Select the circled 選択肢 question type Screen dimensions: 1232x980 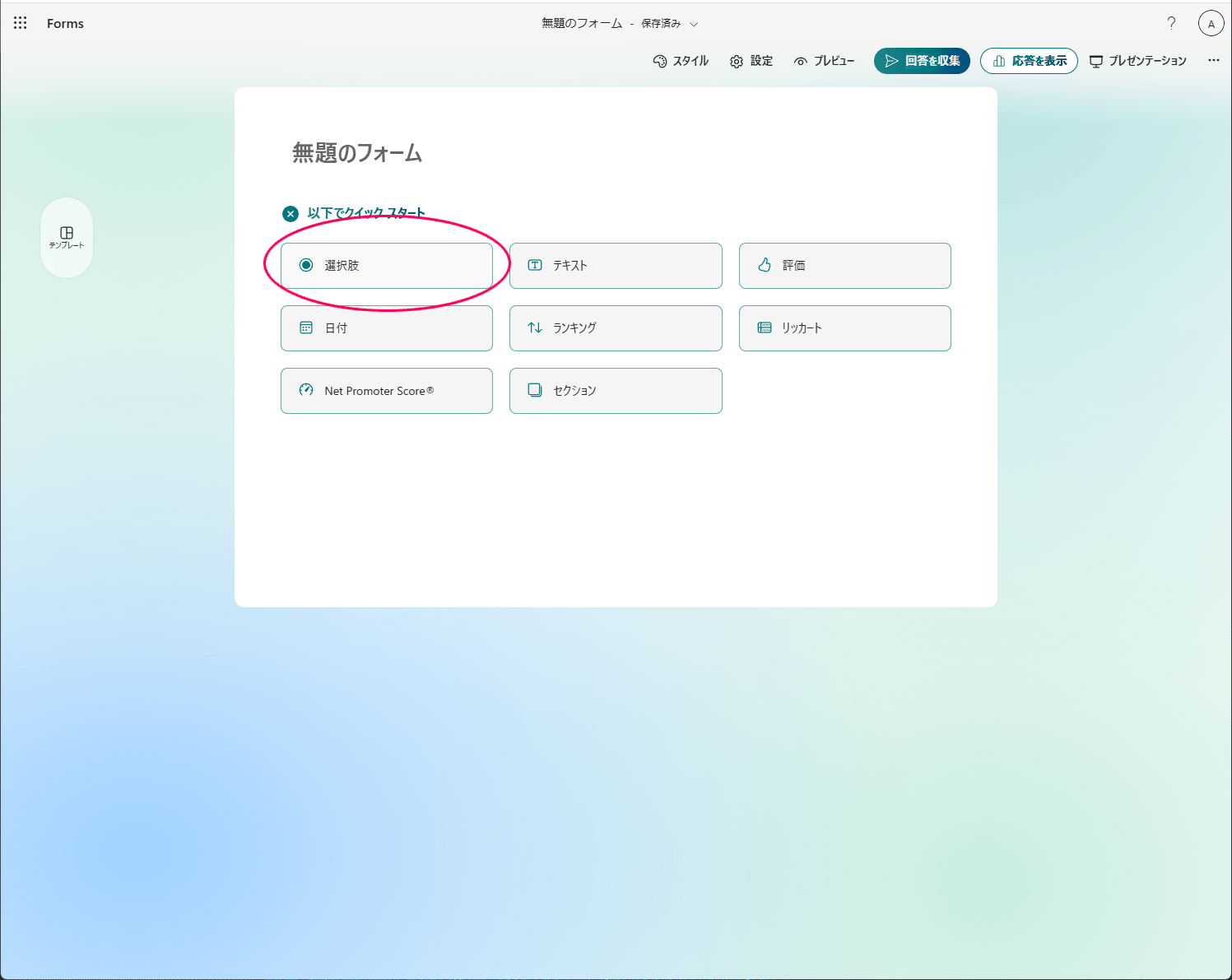pyautogui.click(x=386, y=266)
